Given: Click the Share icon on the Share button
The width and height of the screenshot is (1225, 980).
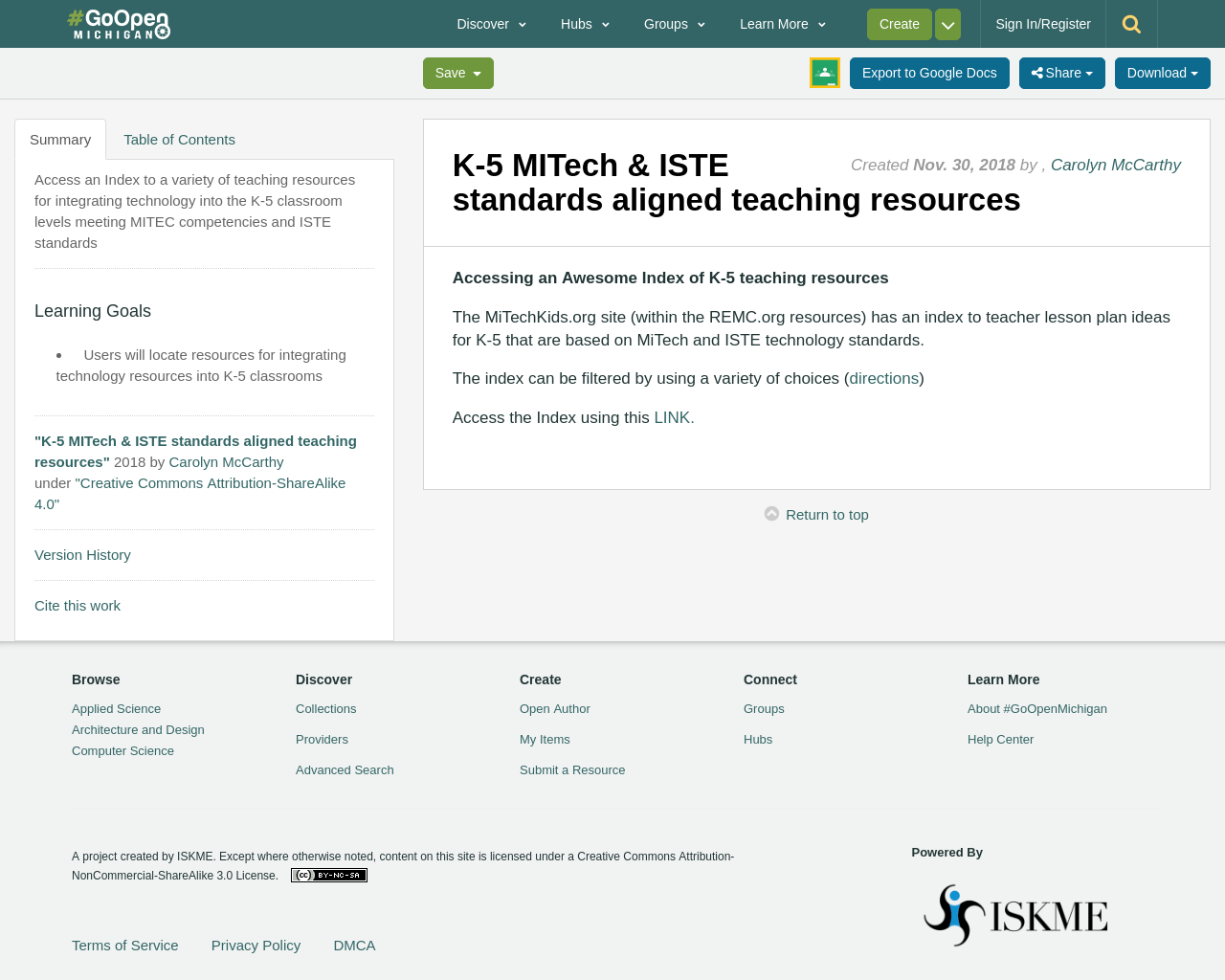Looking at the screenshot, I should (1036, 71).
